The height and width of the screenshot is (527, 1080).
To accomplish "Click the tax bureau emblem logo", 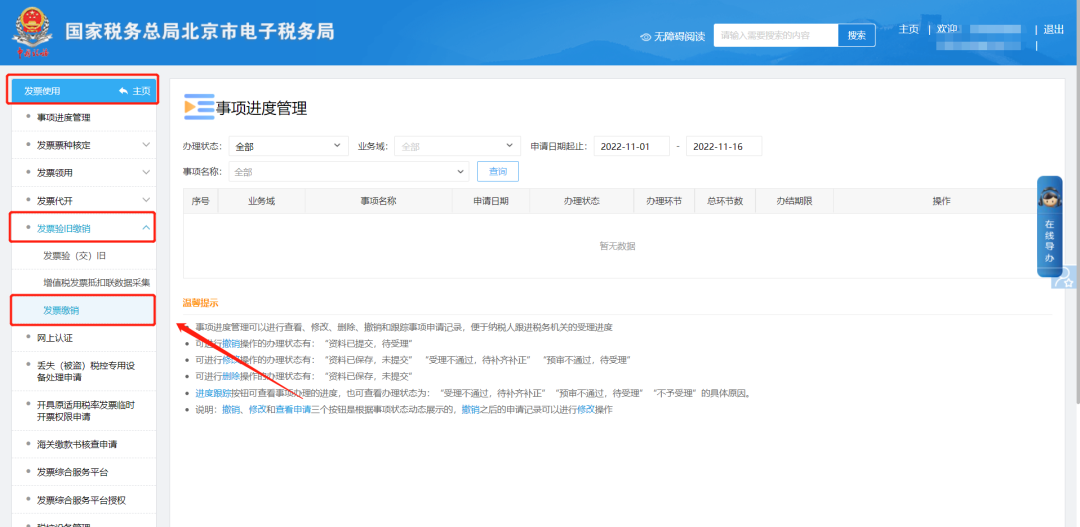I will tap(31, 32).
